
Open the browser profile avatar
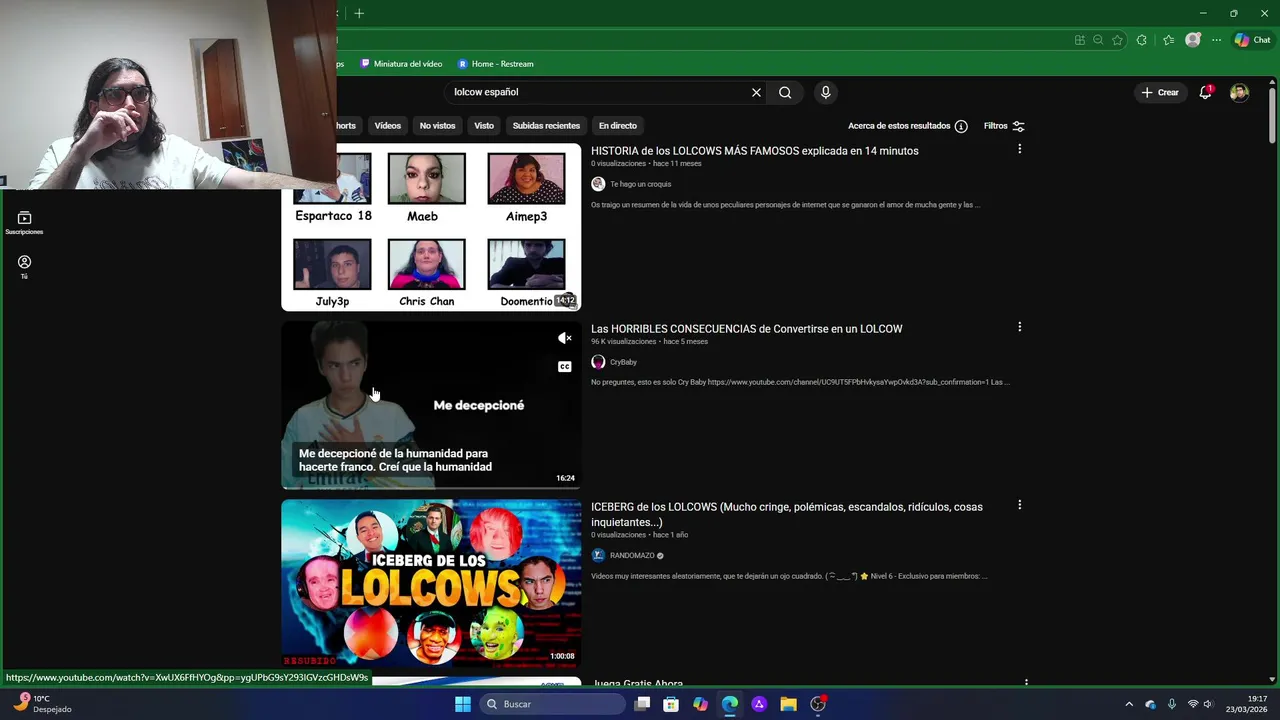(x=1192, y=40)
